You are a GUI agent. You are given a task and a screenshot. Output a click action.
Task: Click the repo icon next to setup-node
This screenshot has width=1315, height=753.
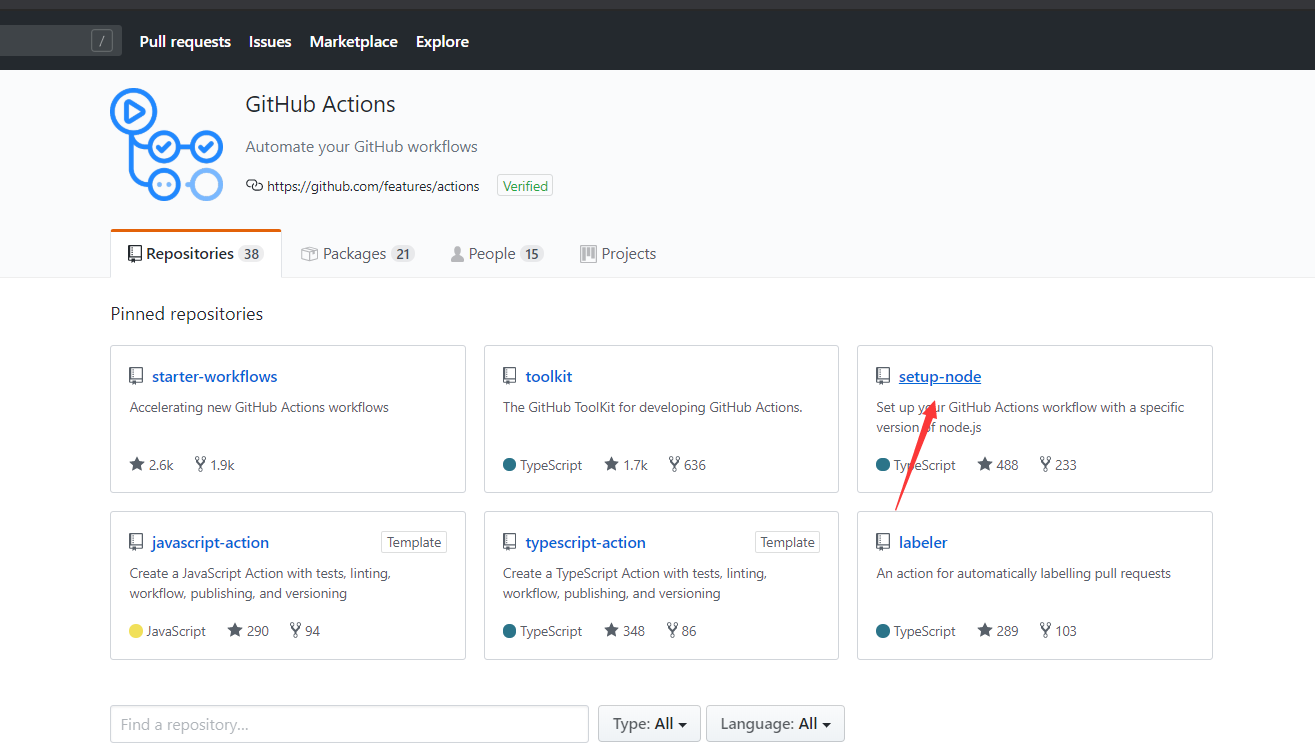(x=883, y=376)
